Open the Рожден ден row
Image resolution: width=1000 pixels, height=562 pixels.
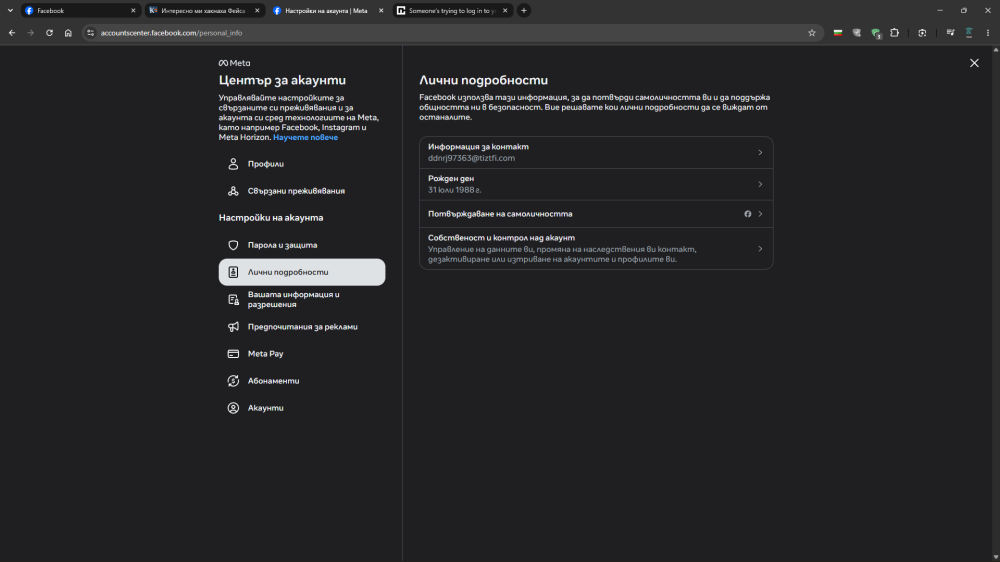[596, 184]
